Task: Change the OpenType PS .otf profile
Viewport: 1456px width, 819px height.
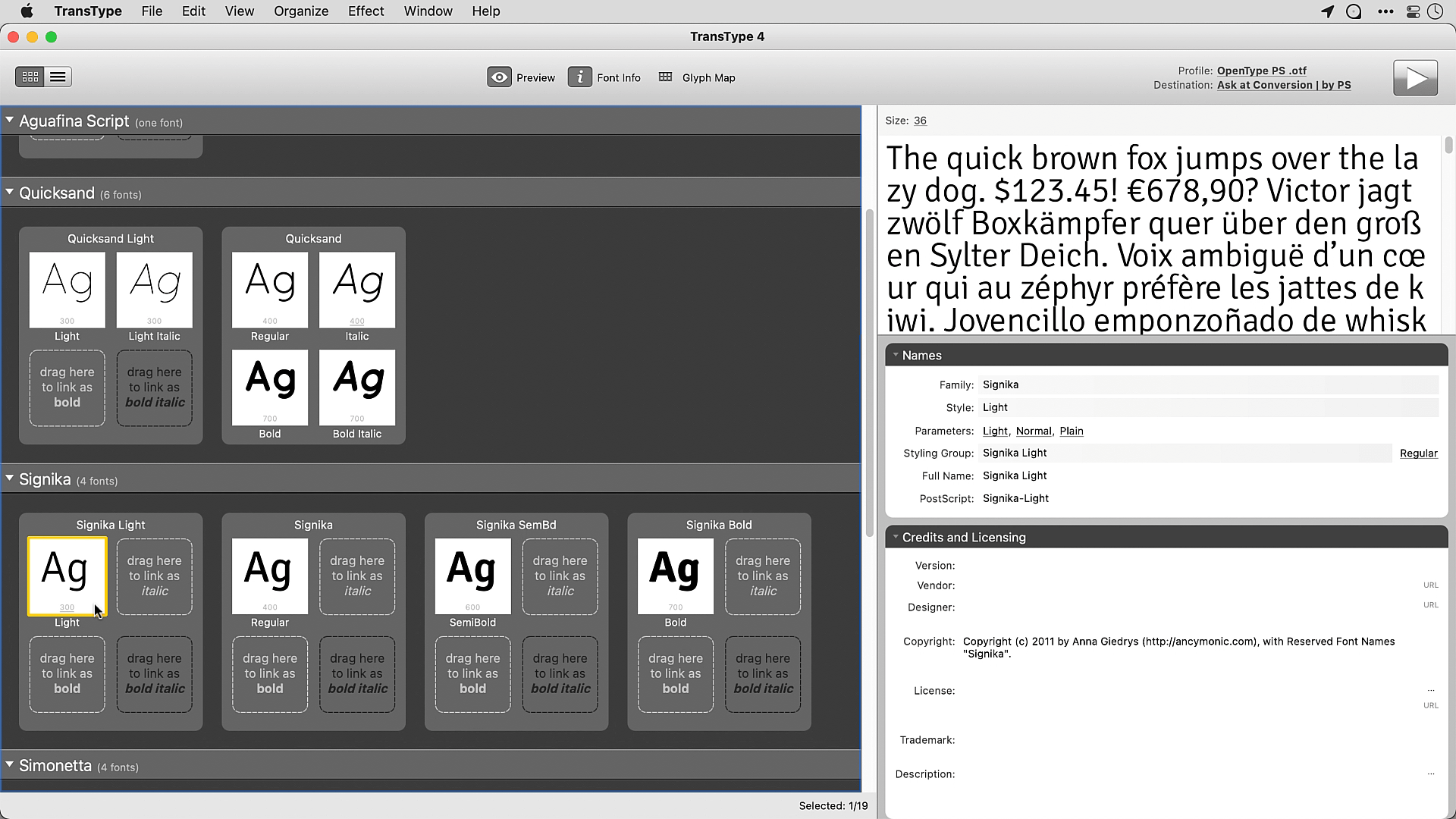Action: (1262, 71)
